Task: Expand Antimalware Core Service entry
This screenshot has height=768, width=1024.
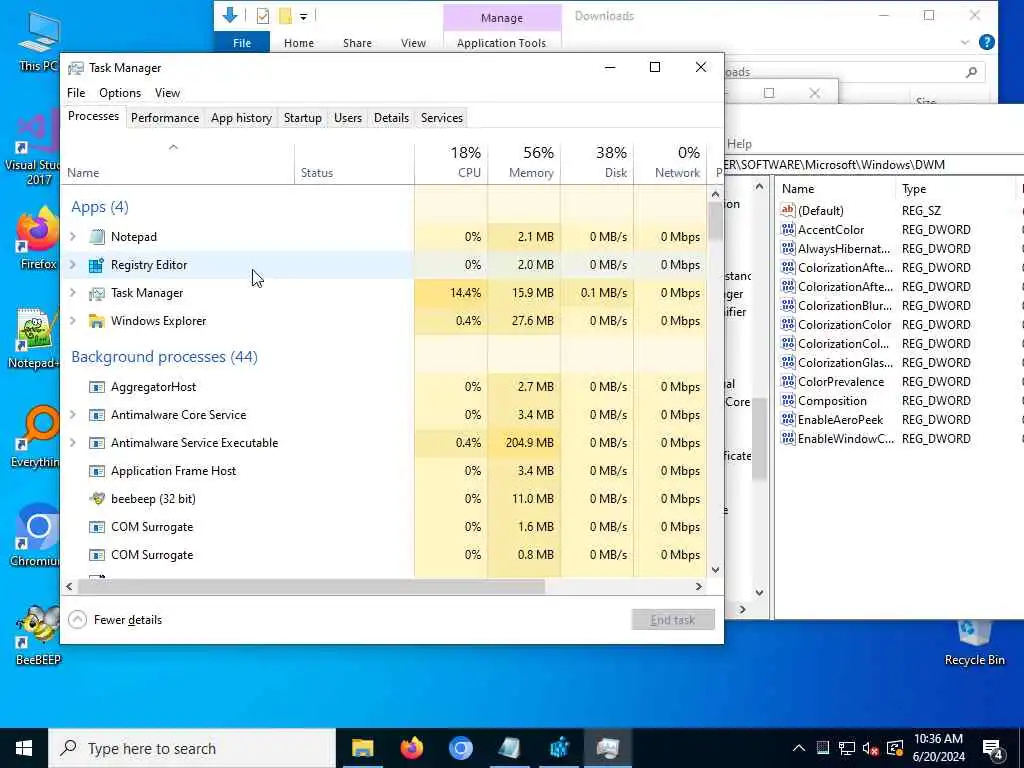Action: point(73,415)
